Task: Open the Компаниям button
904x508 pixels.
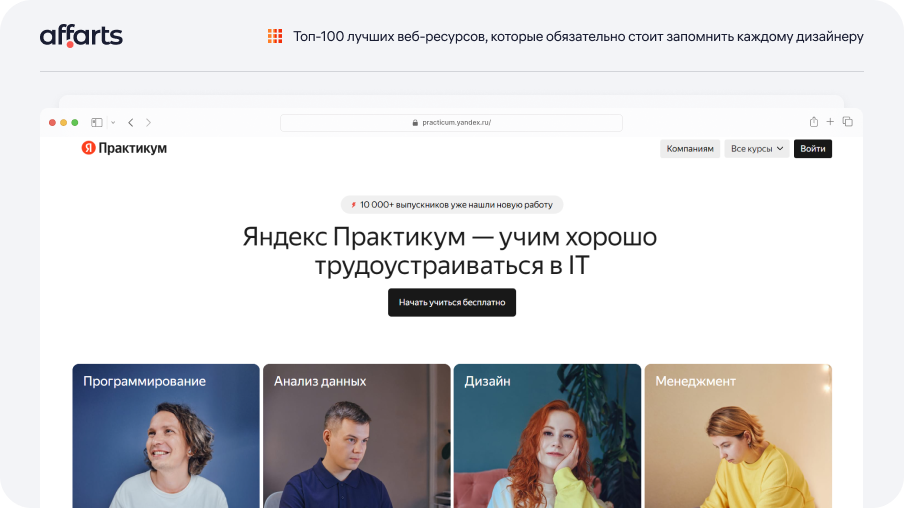Action: pos(690,149)
